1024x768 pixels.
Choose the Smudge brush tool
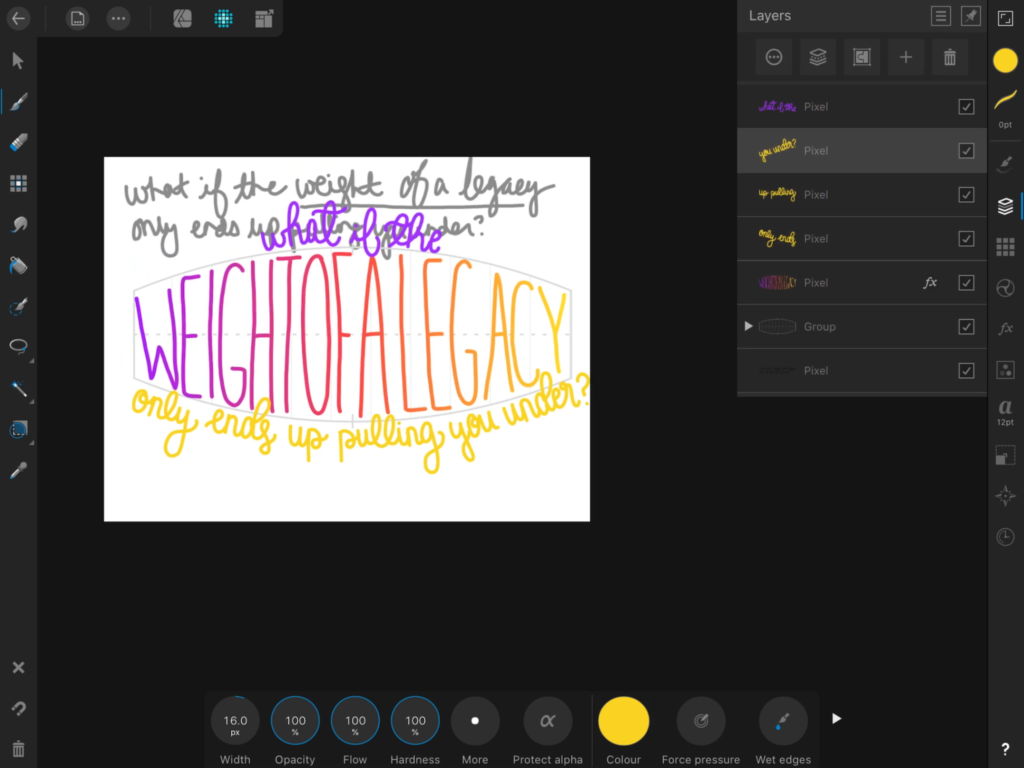(x=18, y=225)
